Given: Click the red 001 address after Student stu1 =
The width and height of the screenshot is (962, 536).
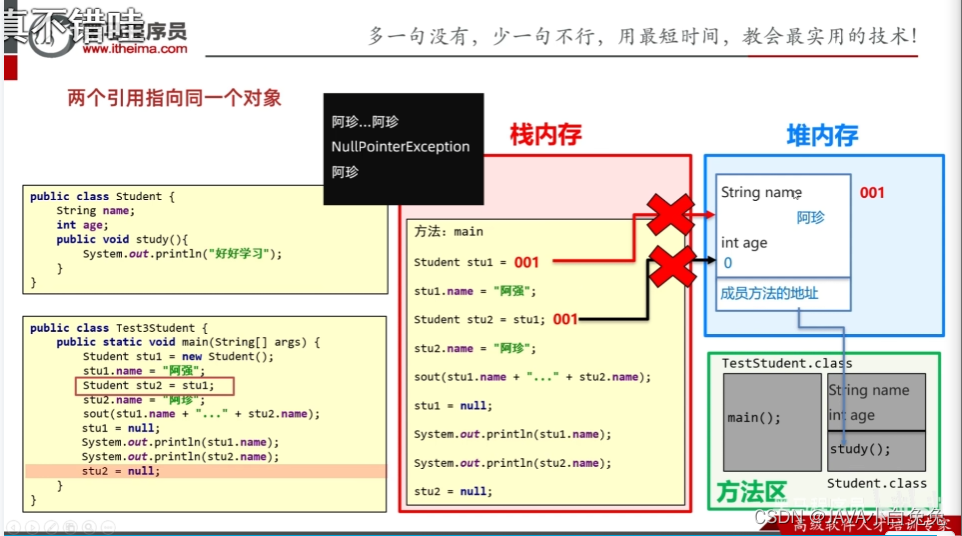Looking at the screenshot, I should 526,262.
